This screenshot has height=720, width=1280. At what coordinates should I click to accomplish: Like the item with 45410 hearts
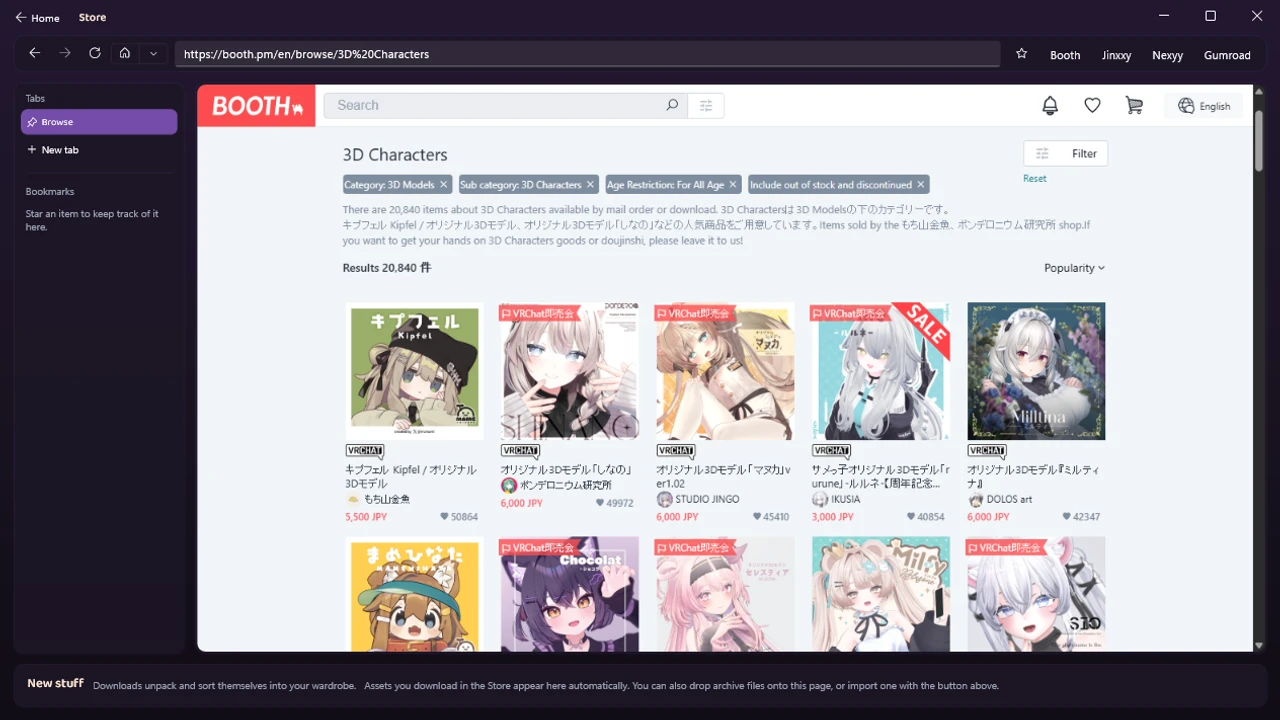point(756,517)
